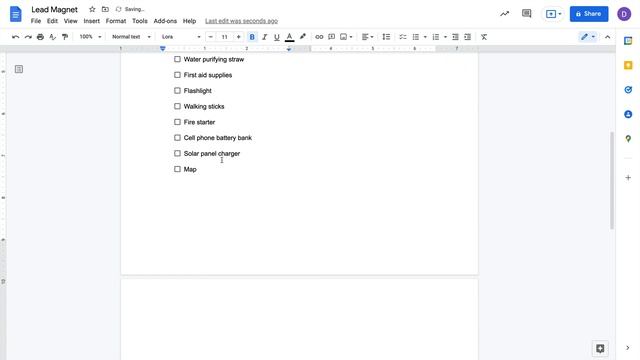Open the activity dashboard trend icon
640x360 pixels.
point(504,14)
